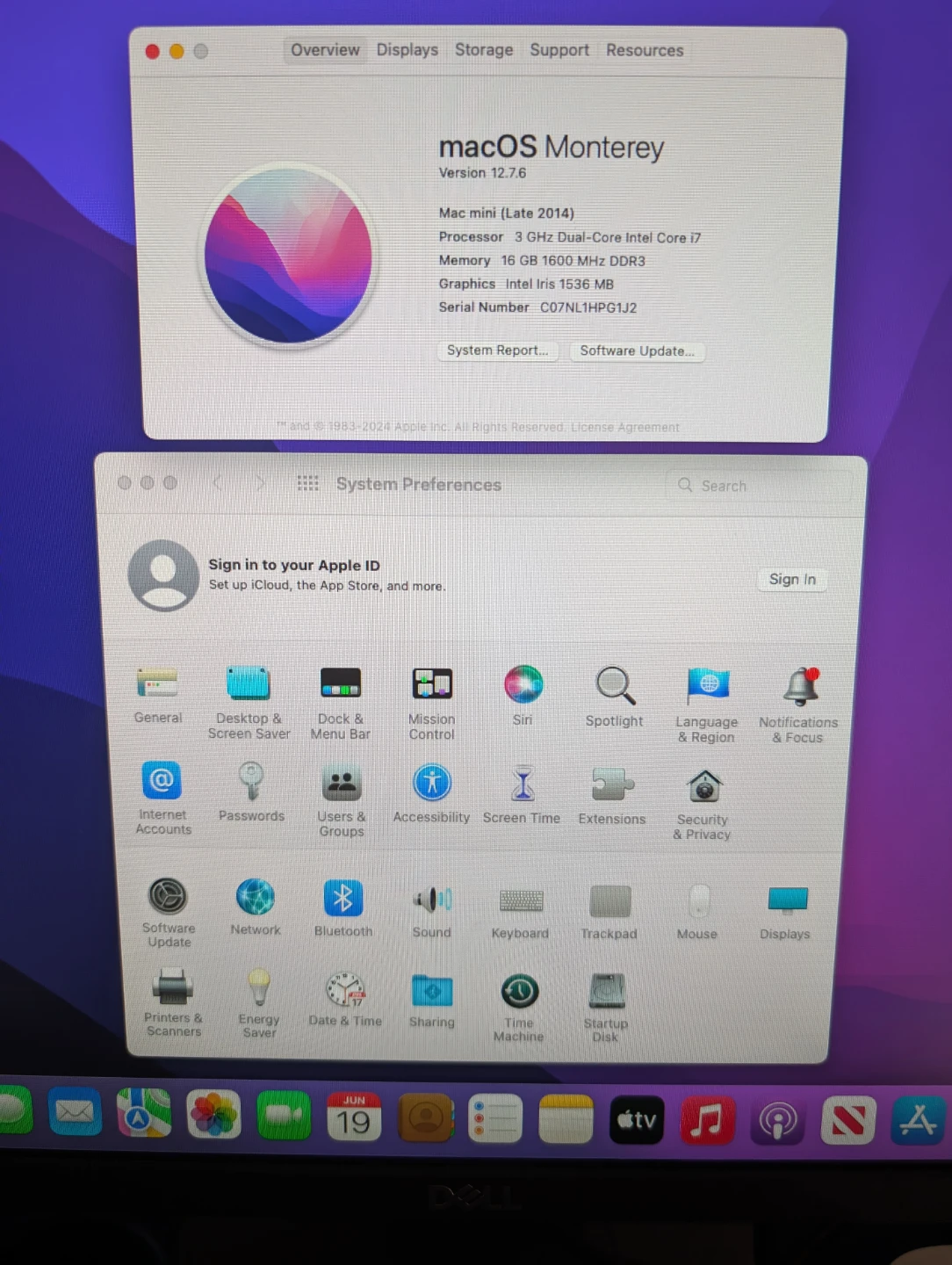Open Sound preferences
The image size is (952, 1265).
pos(432,900)
